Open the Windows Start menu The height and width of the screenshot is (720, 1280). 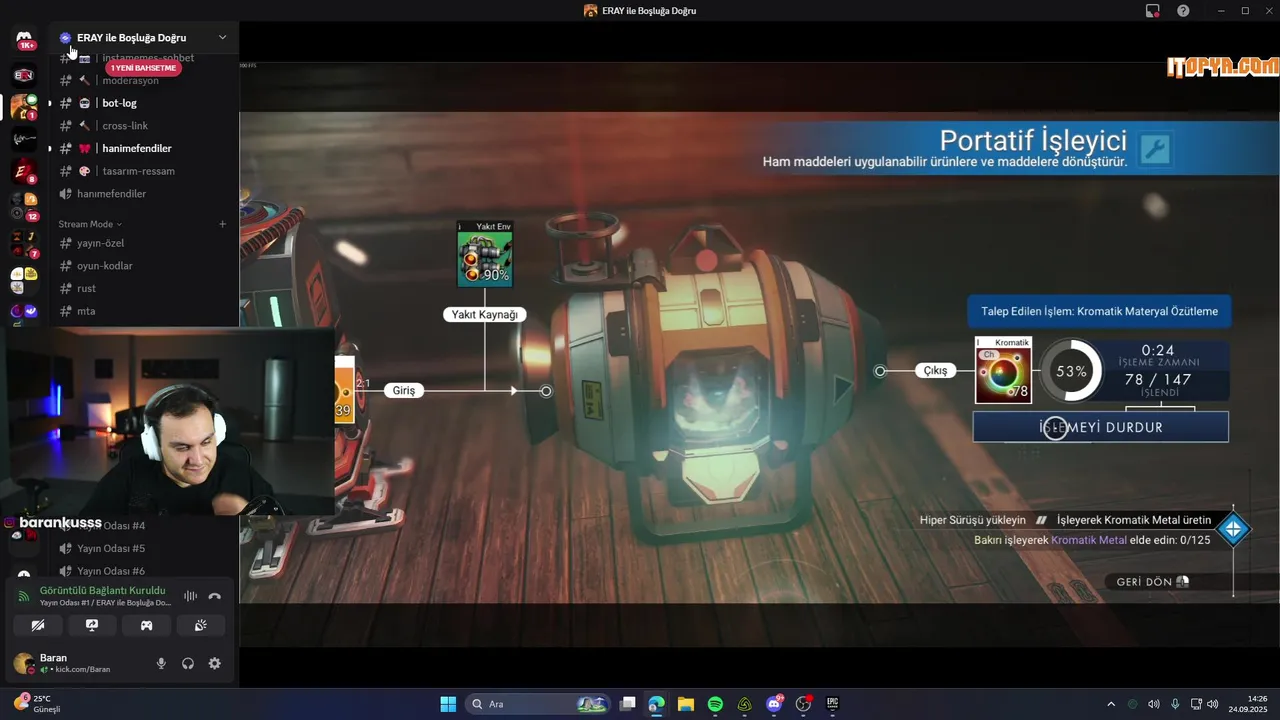(448, 704)
